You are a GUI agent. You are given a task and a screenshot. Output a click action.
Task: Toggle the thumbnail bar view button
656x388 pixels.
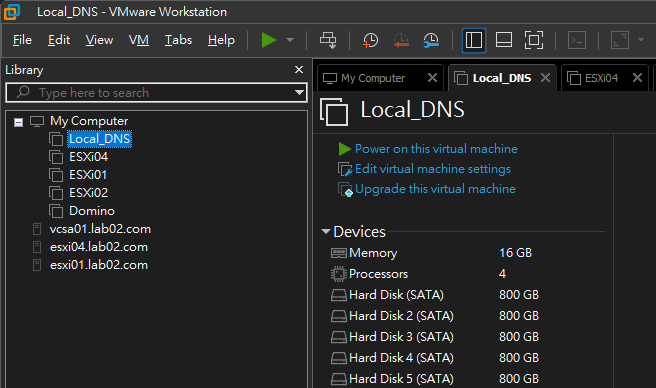(x=504, y=40)
